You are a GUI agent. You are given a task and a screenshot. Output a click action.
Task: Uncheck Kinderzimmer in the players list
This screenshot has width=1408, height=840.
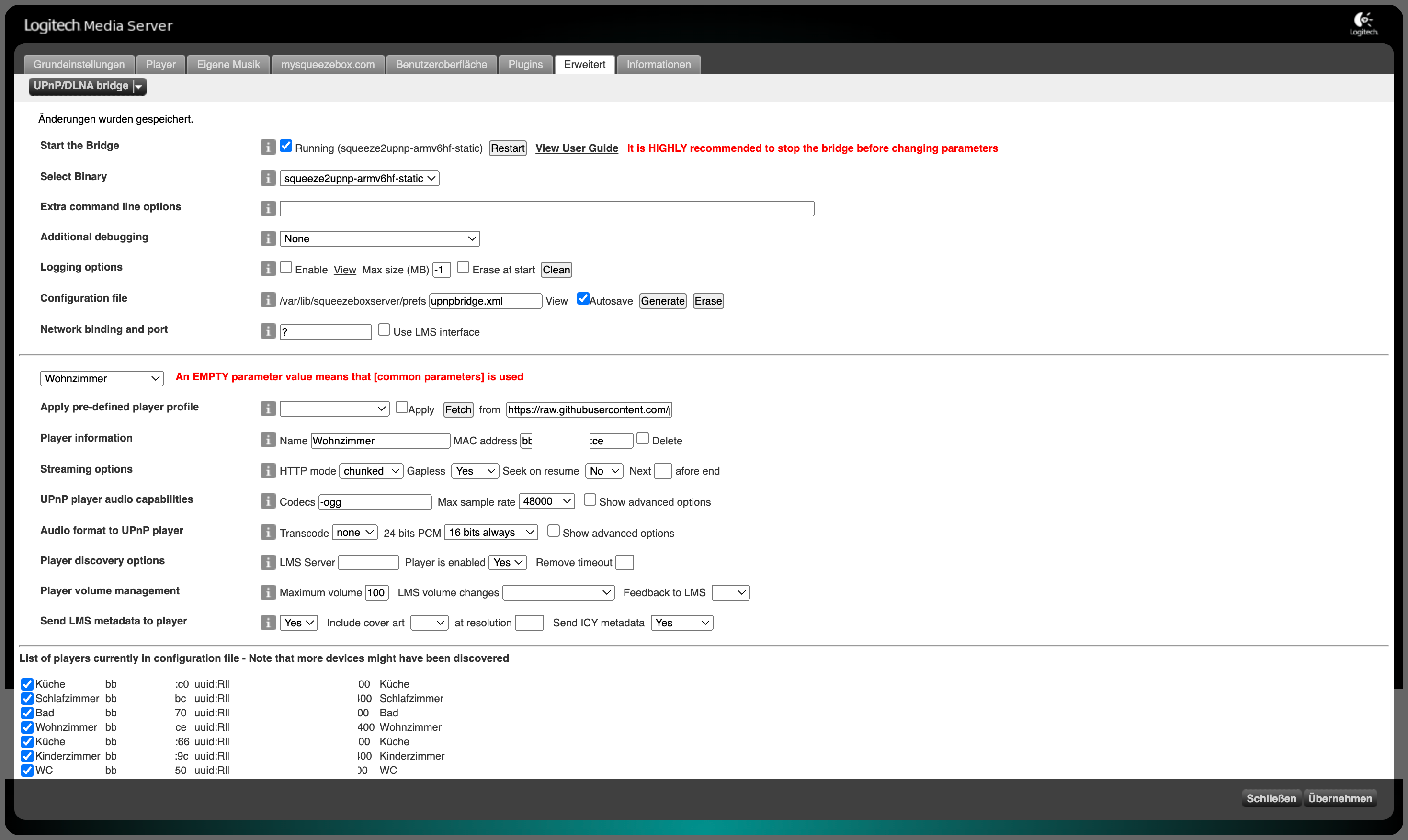[27, 757]
